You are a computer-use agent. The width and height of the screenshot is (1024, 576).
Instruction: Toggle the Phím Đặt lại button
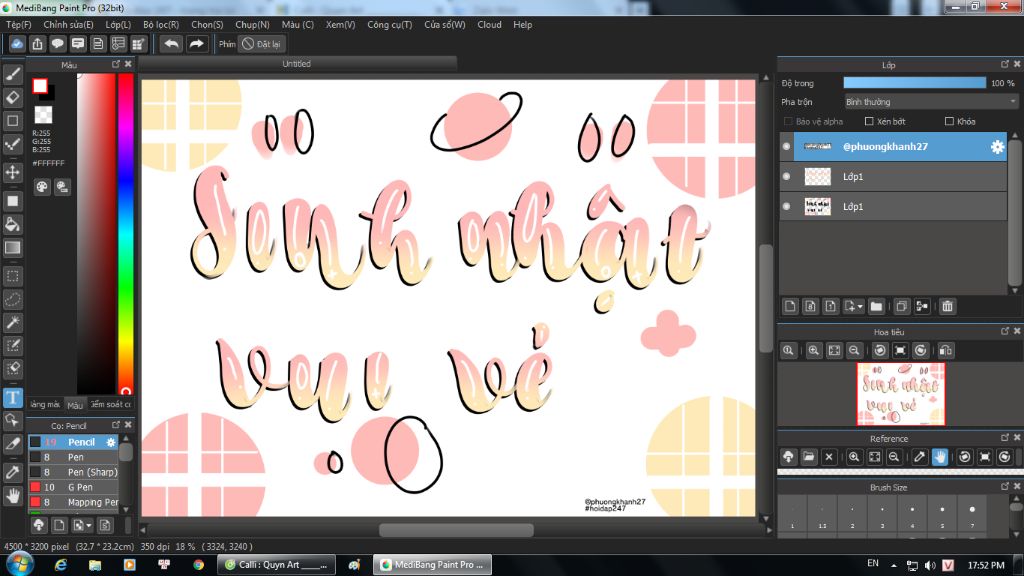261,44
